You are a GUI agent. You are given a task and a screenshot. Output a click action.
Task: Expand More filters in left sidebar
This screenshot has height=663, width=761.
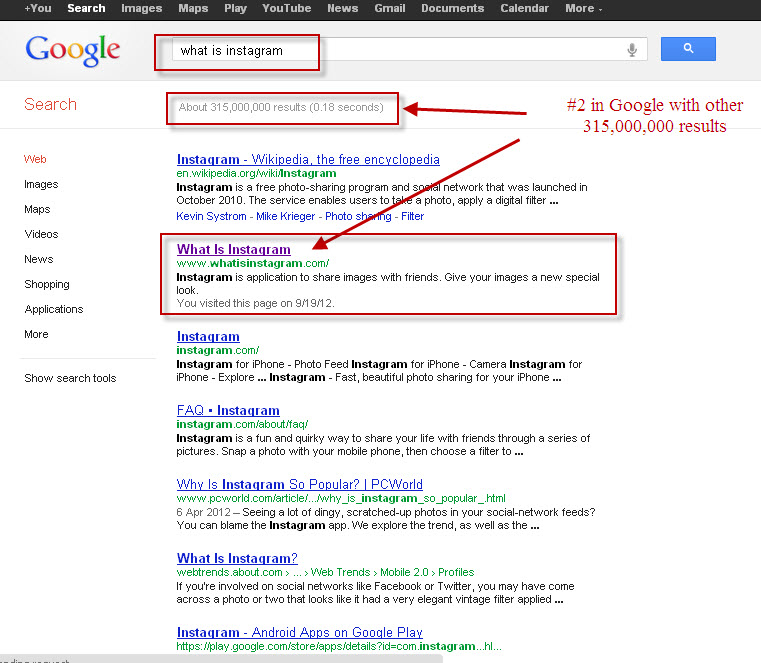click(x=36, y=334)
